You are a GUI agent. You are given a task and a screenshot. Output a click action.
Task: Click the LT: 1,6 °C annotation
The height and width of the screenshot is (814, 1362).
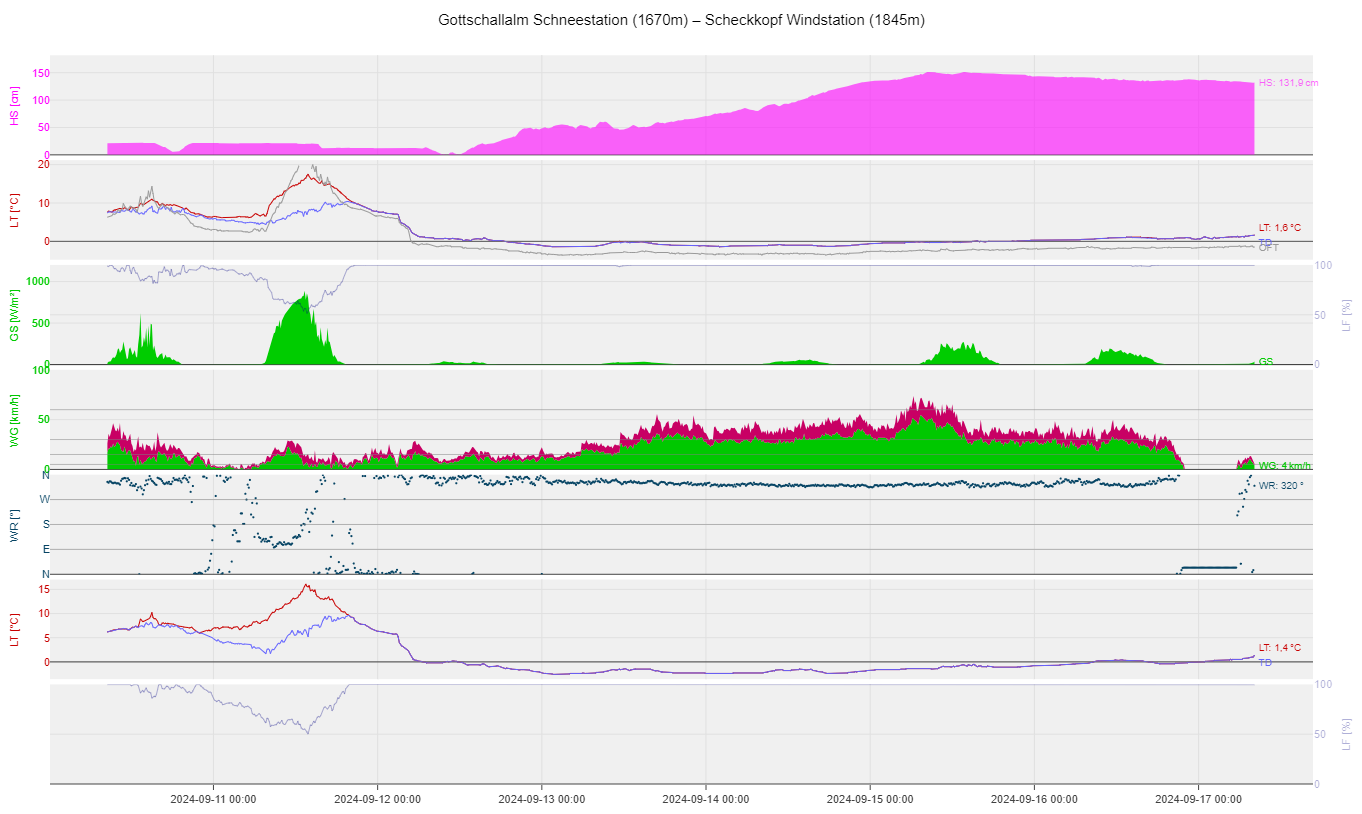[x=1279, y=228]
